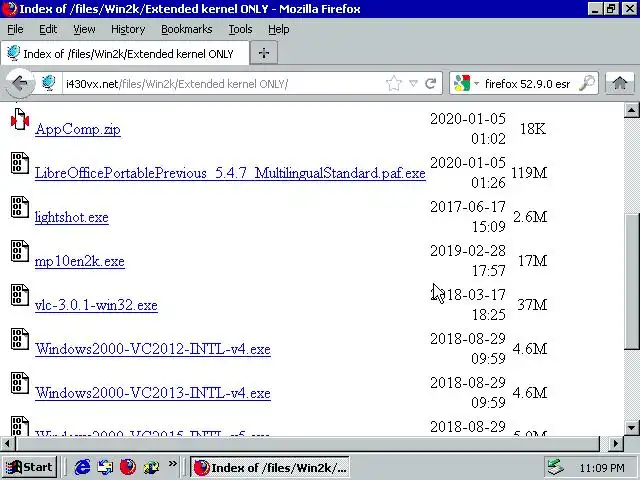
Task: Click the binary file icon beside Windows2000-VC2012
Action: pos(20,339)
